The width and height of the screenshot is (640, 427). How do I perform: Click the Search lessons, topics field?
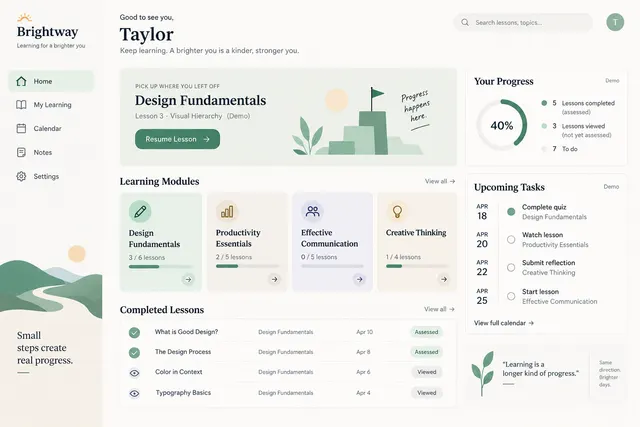tap(523, 22)
